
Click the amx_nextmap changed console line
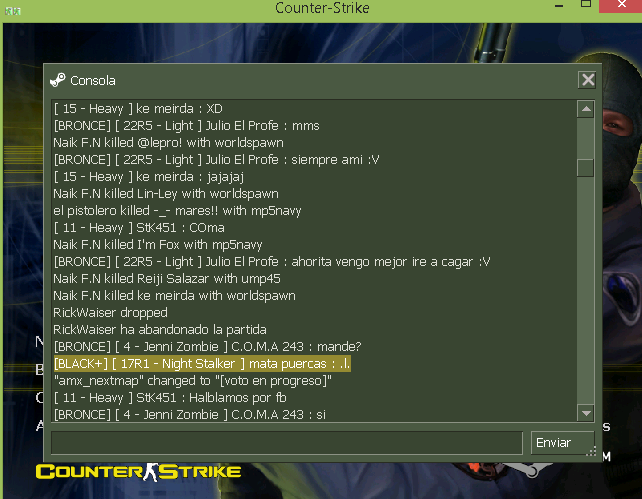tap(192, 381)
